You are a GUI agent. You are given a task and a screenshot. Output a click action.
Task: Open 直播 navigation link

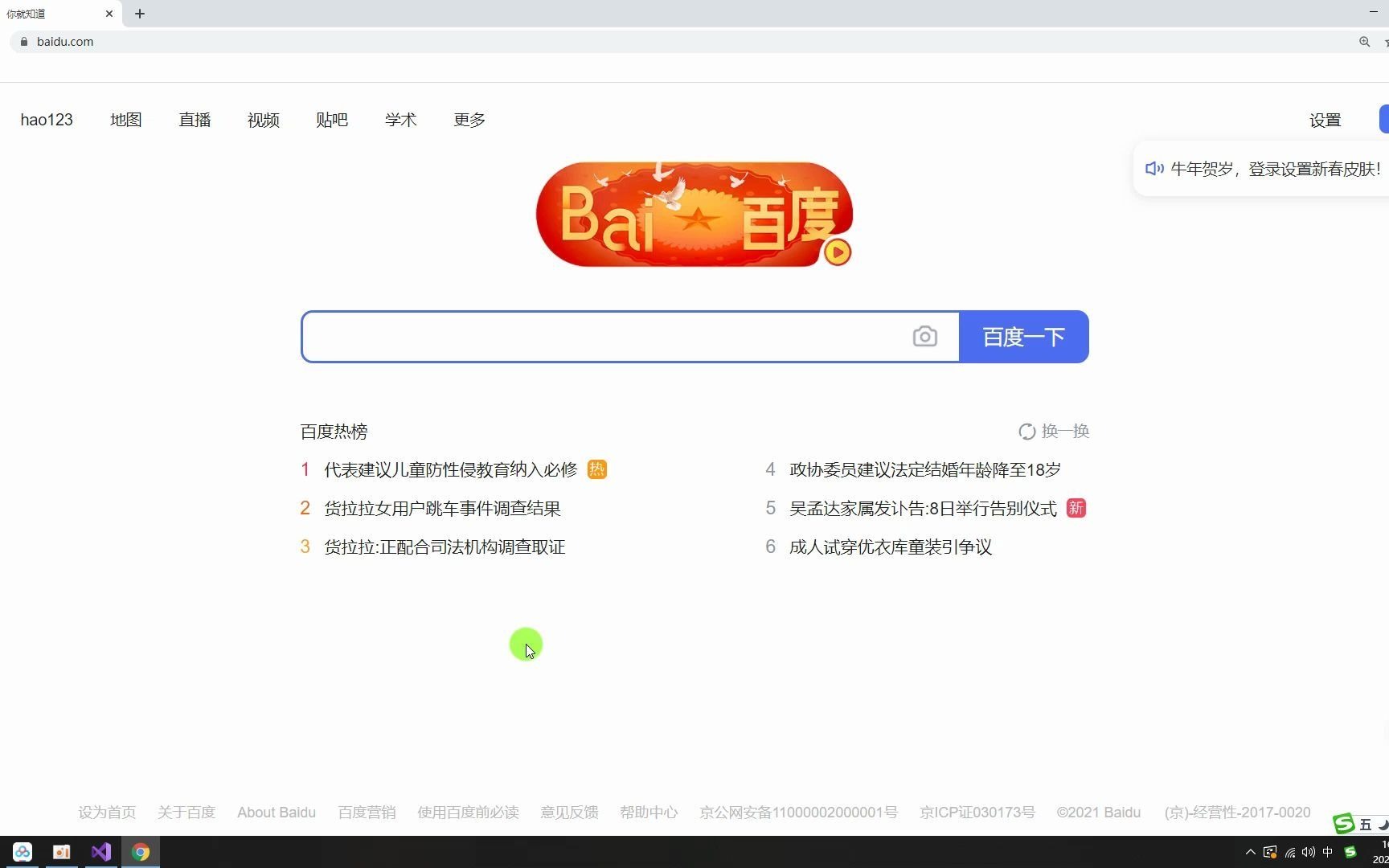195,120
